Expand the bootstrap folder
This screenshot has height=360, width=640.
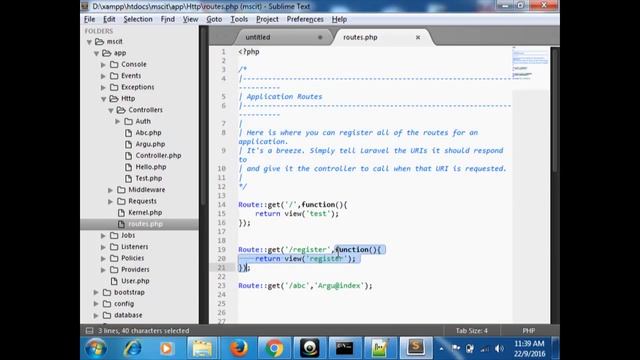pos(96,292)
